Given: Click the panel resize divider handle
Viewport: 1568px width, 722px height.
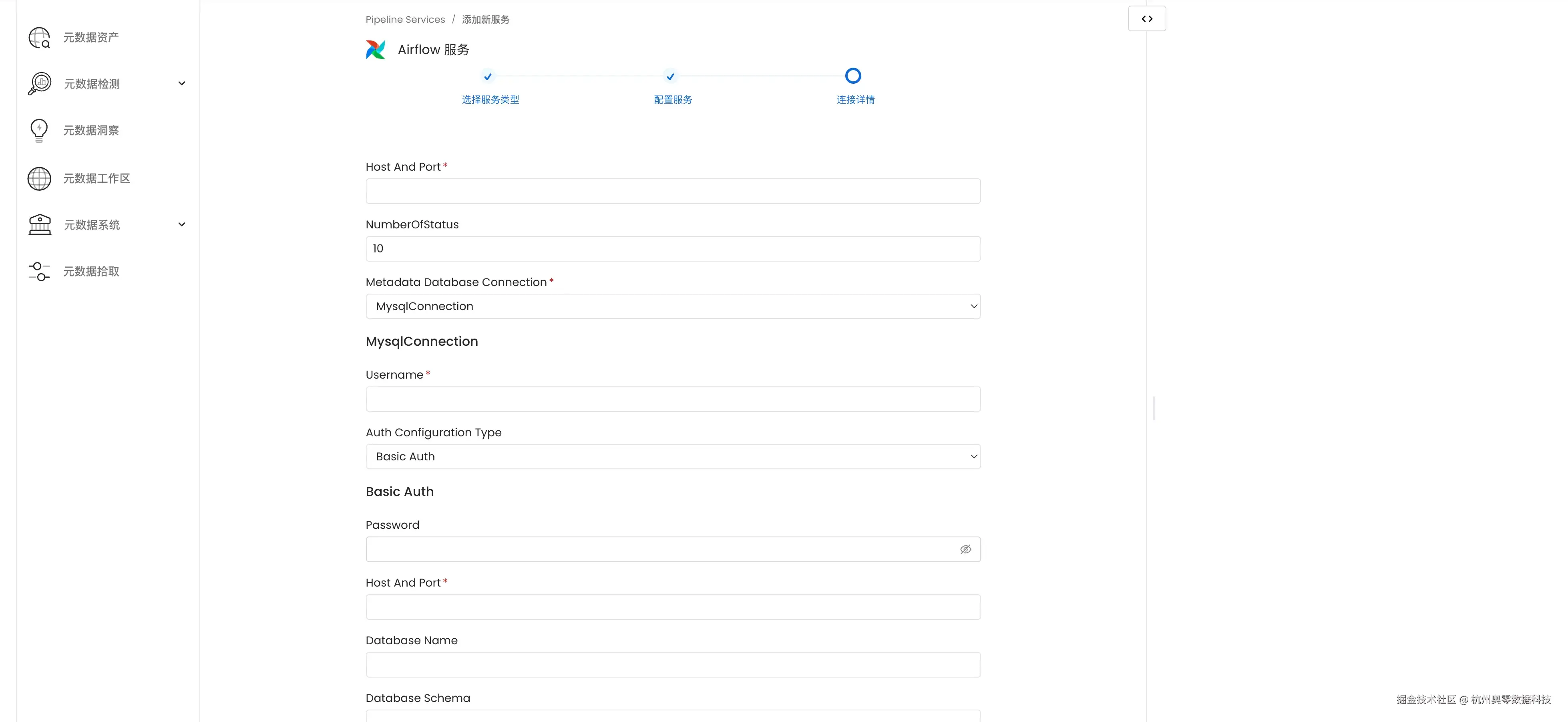Looking at the screenshot, I should 1154,408.
